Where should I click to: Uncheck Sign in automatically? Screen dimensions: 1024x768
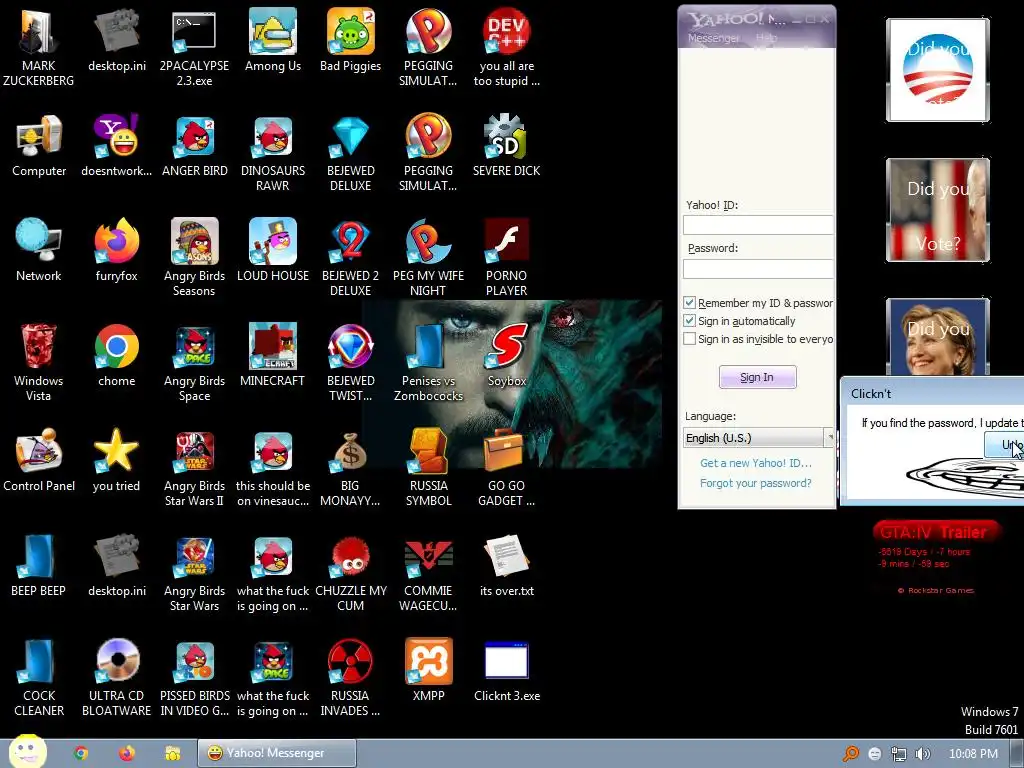click(x=690, y=321)
